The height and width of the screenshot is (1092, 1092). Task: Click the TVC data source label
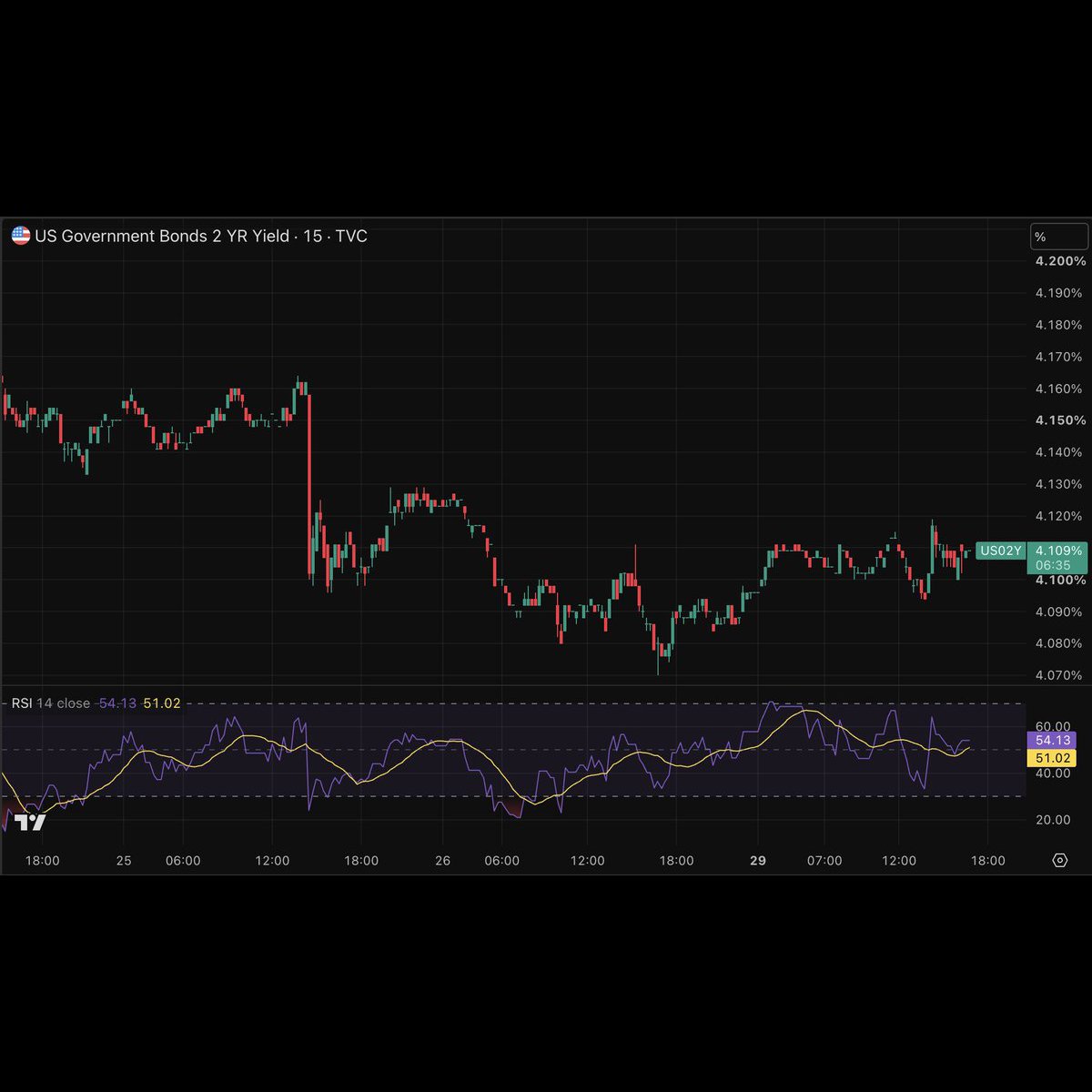pyautogui.click(x=351, y=236)
